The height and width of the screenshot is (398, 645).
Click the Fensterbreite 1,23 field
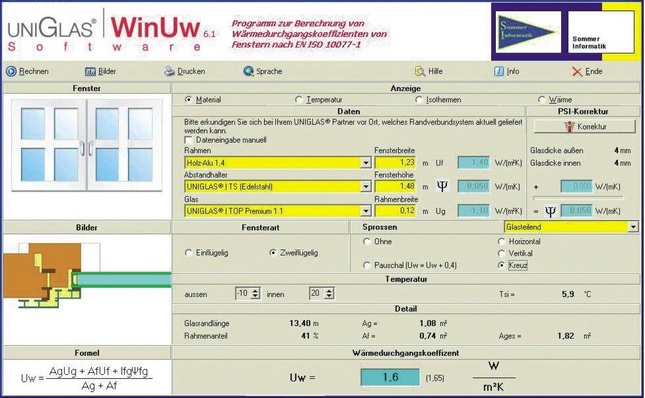point(395,162)
